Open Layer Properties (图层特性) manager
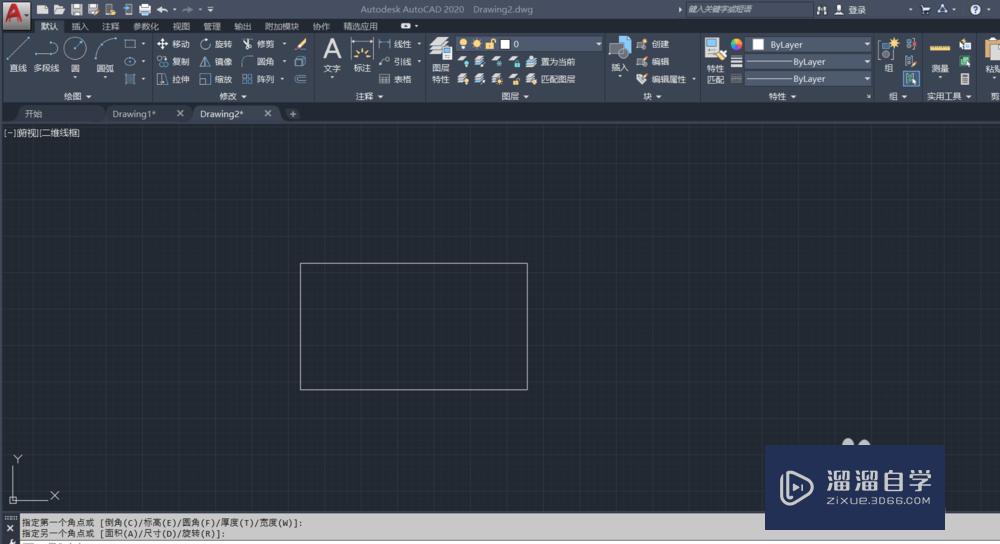The width and height of the screenshot is (1000, 544). coord(441,61)
